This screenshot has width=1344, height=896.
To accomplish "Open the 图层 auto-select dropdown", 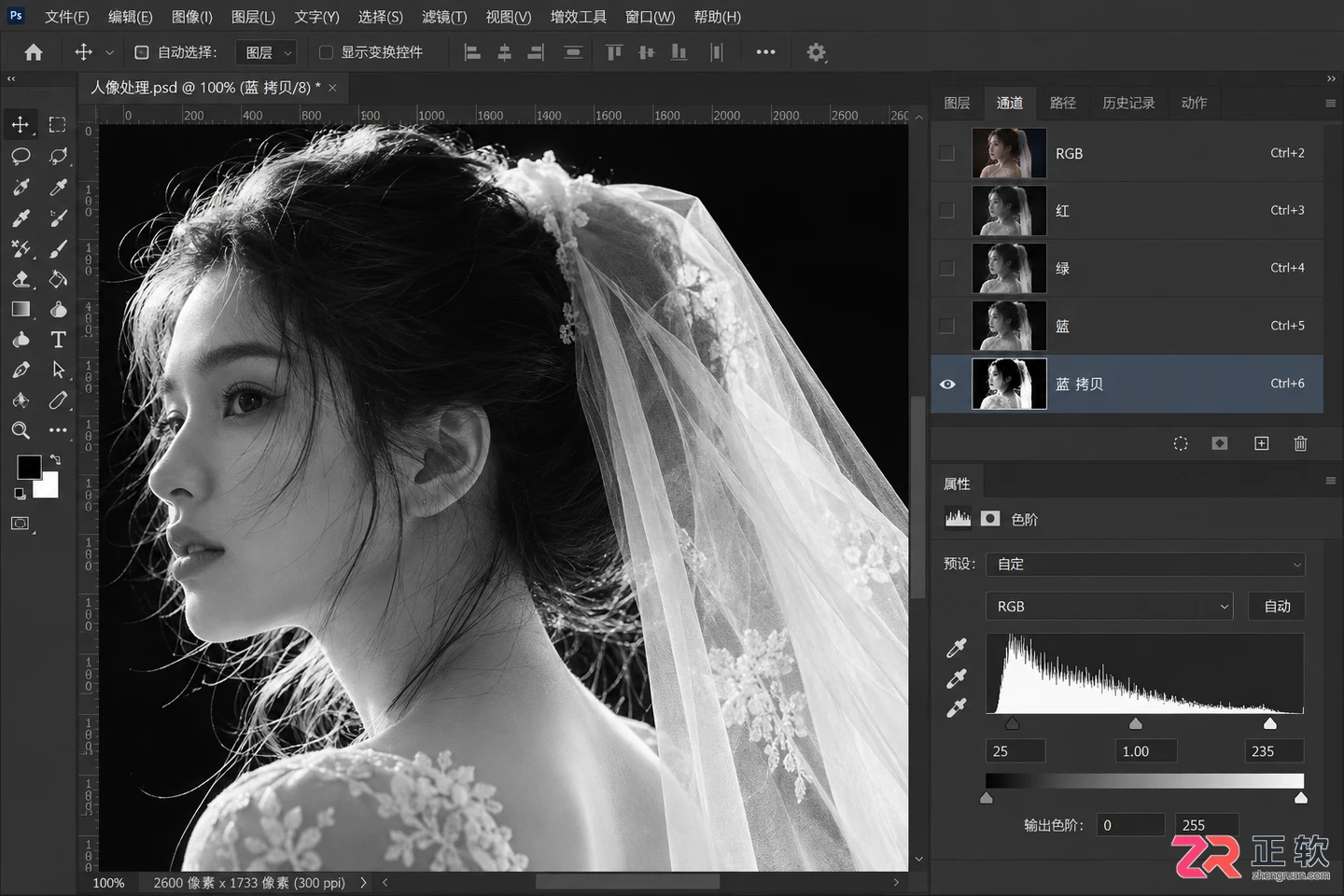I will pos(266,53).
